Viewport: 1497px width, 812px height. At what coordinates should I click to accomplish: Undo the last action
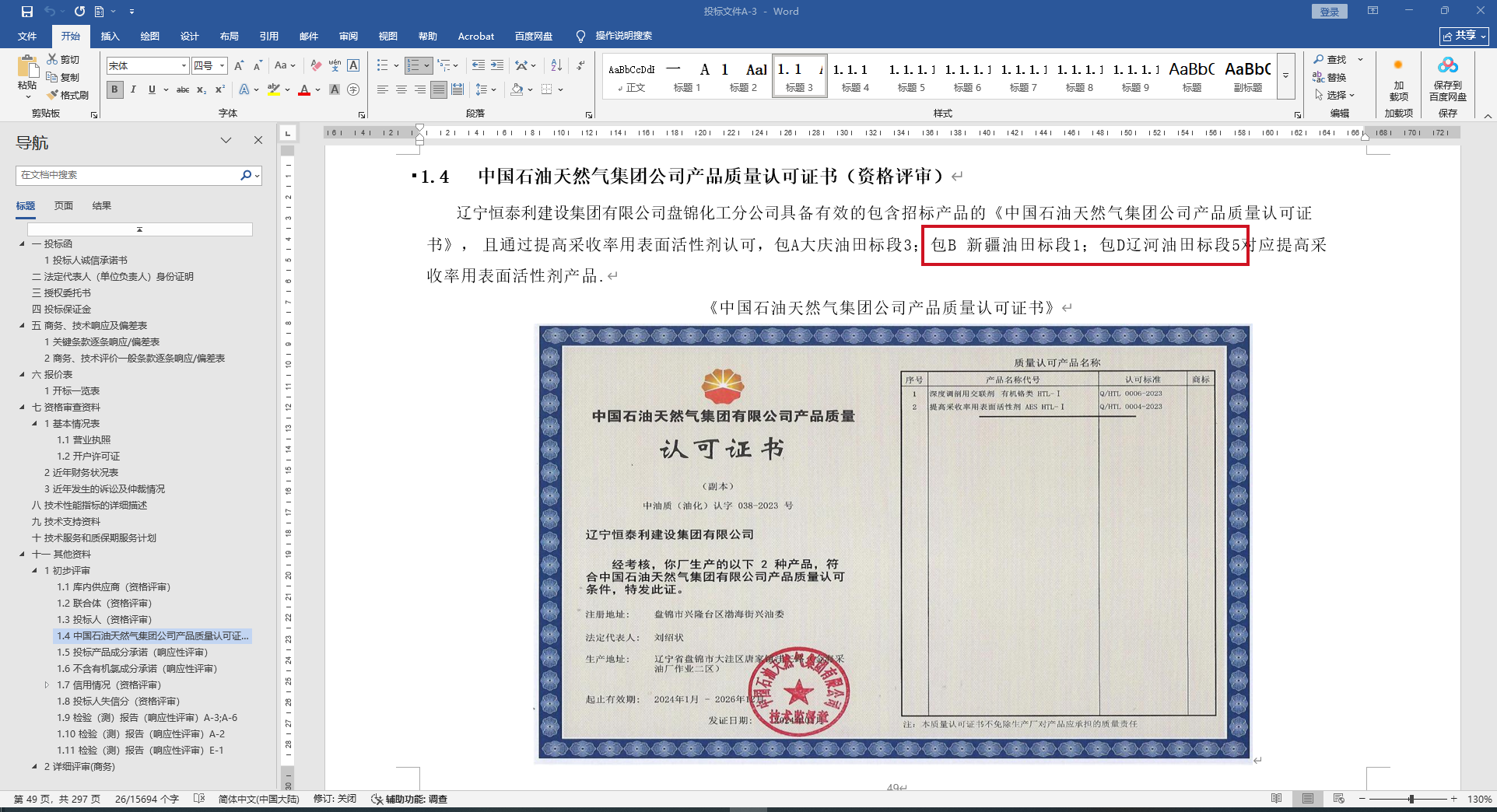click(50, 12)
